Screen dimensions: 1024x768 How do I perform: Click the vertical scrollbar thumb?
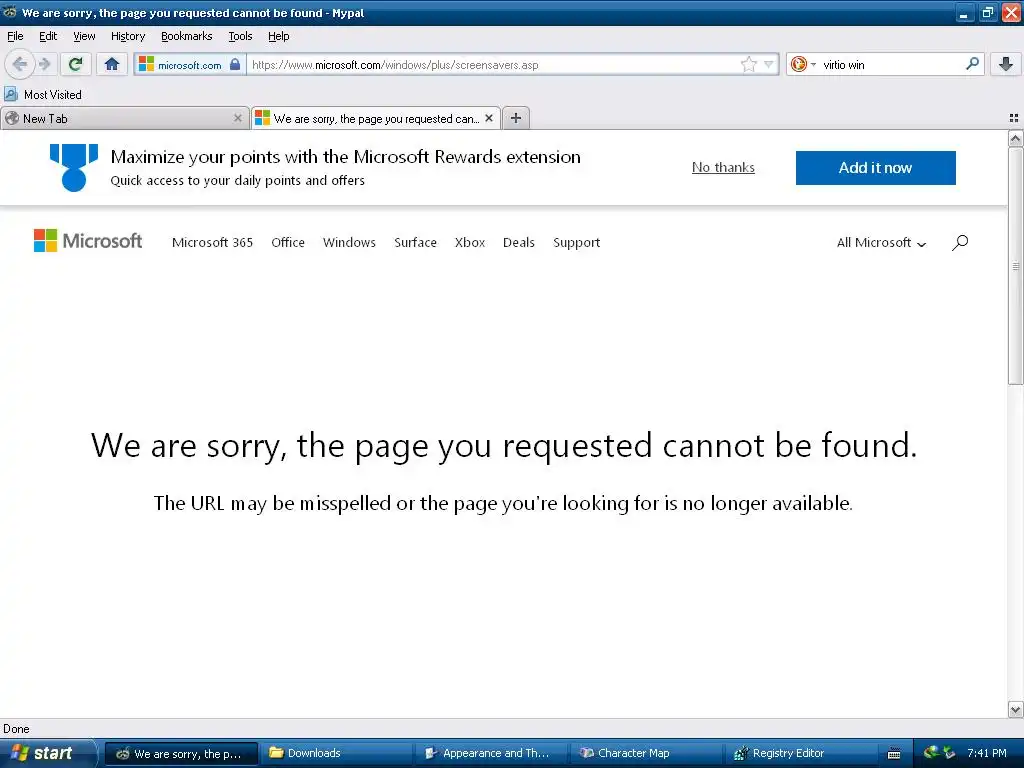[x=1016, y=266]
